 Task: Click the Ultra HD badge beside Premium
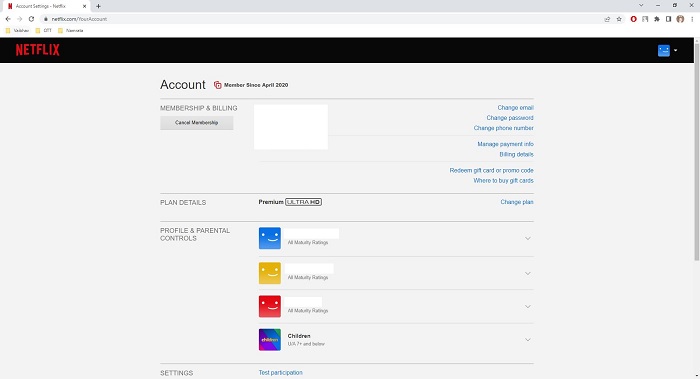[304, 202]
